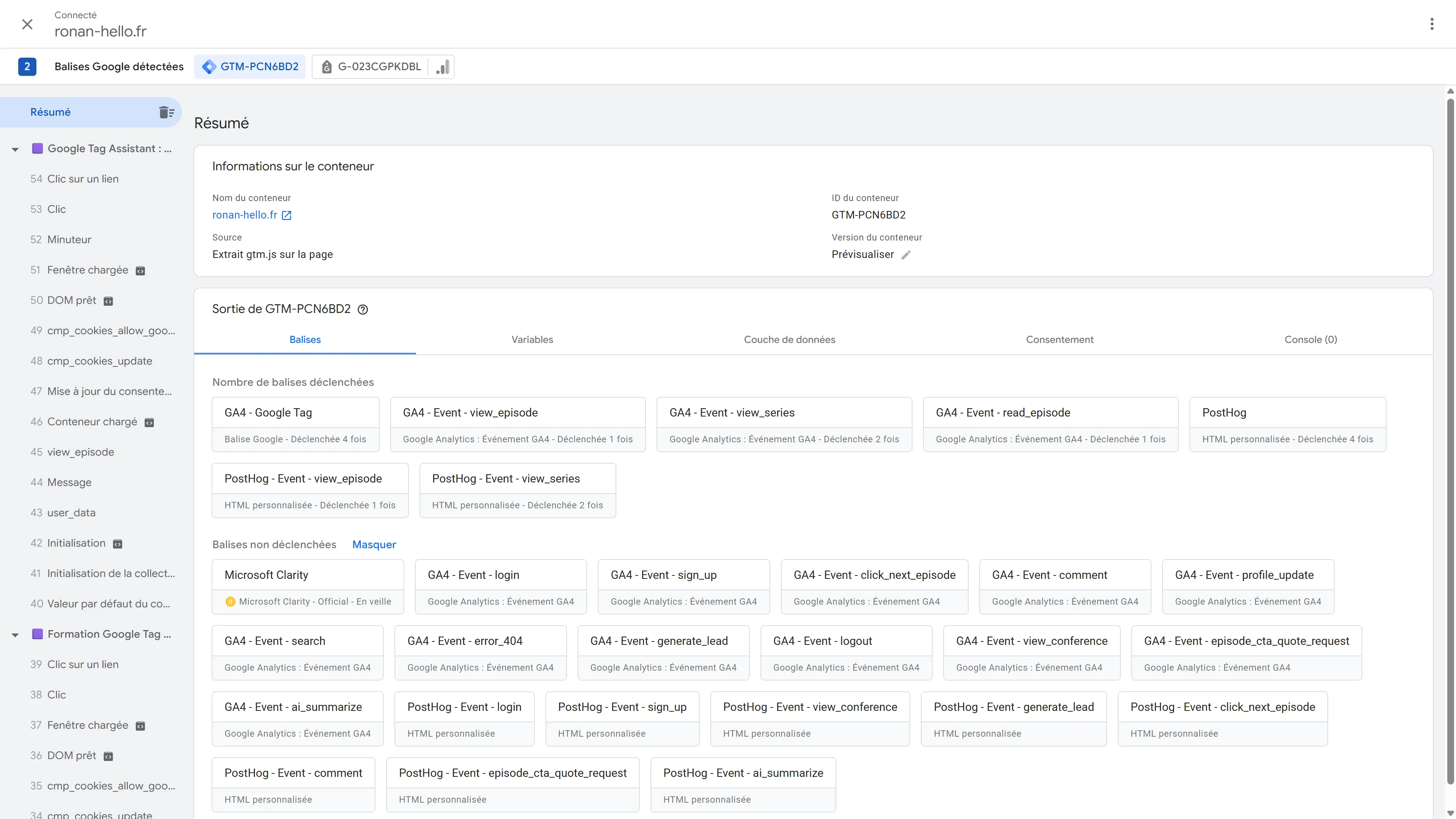Select event 53 Clic
Screen dimensions: 1456x819
coord(91,210)
